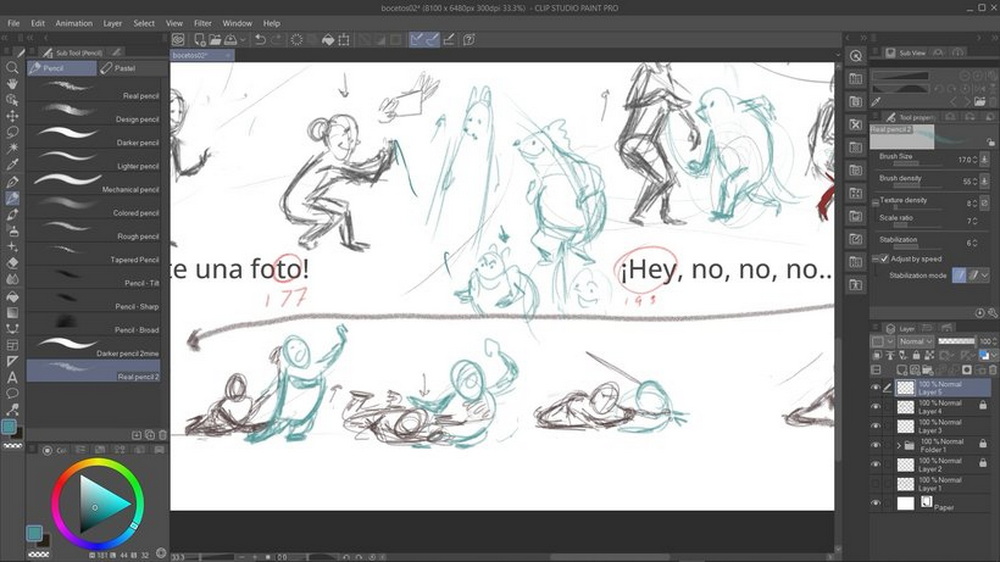1000x562 pixels.
Task: Select the Hand move tool
Action: point(11,84)
